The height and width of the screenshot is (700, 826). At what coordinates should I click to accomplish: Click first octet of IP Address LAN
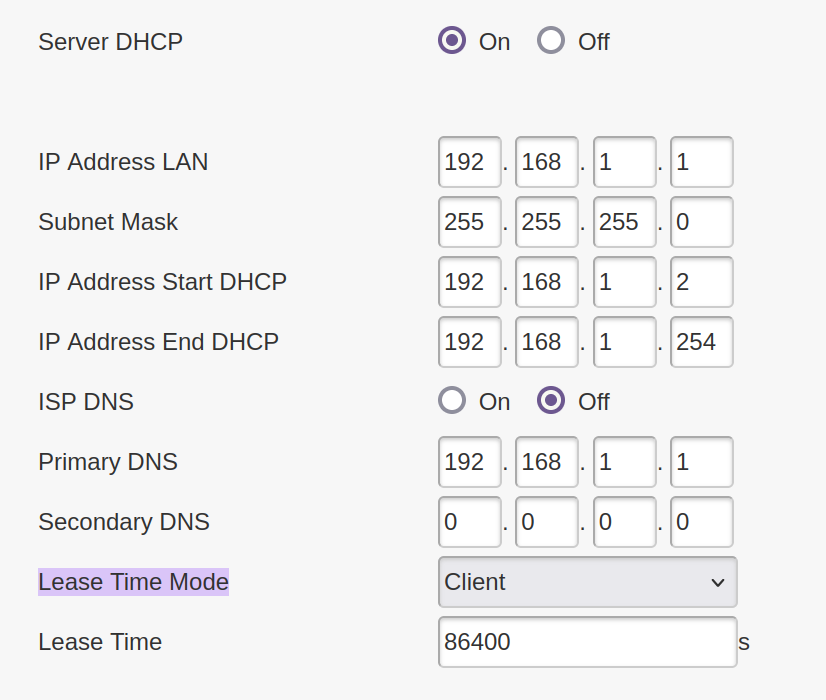[x=469, y=162]
